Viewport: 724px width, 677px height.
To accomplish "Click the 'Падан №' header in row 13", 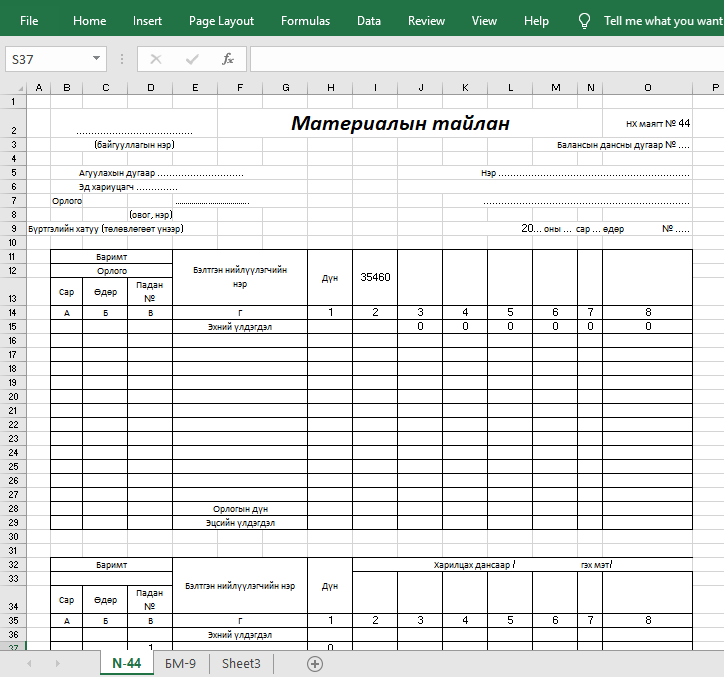I will (x=150, y=291).
